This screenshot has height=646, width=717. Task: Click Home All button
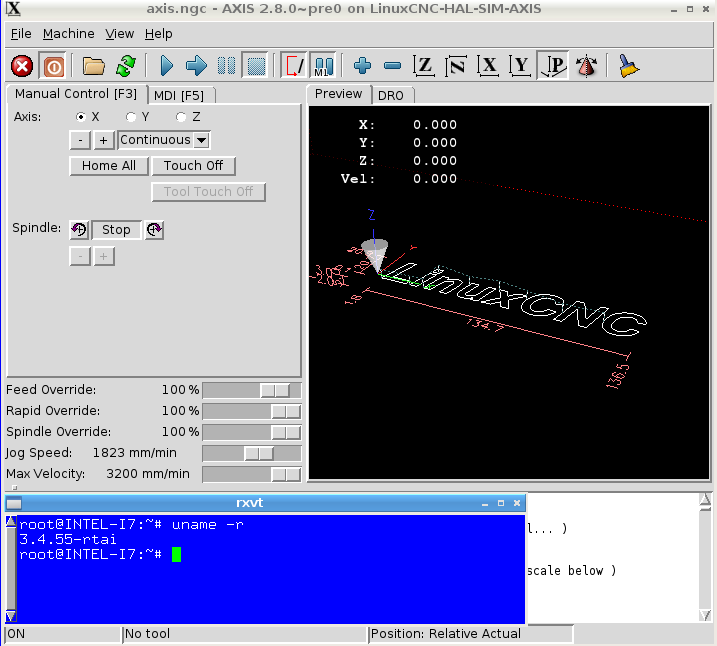[109, 166]
